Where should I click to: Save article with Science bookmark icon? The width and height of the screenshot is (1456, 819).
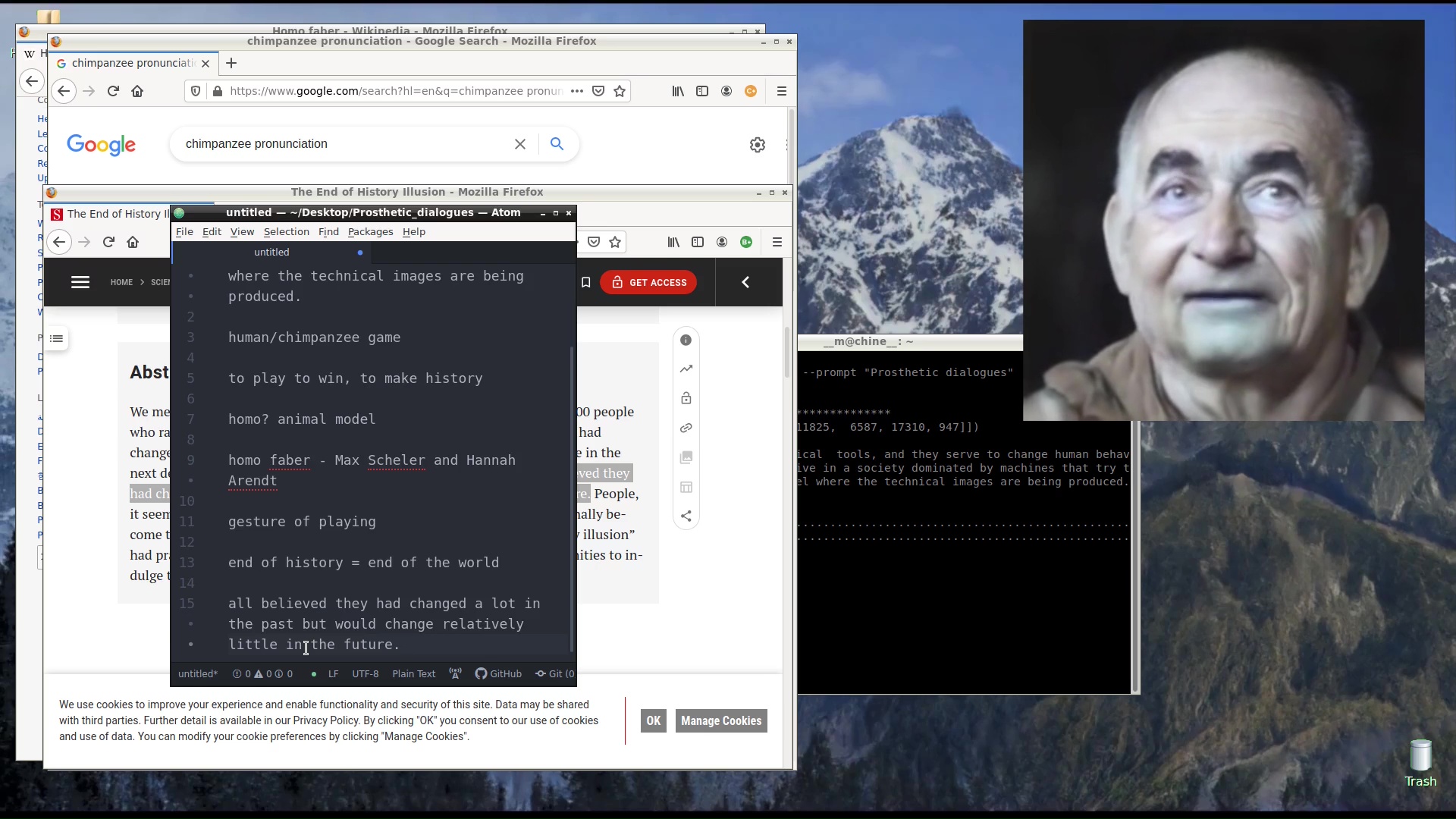click(585, 282)
